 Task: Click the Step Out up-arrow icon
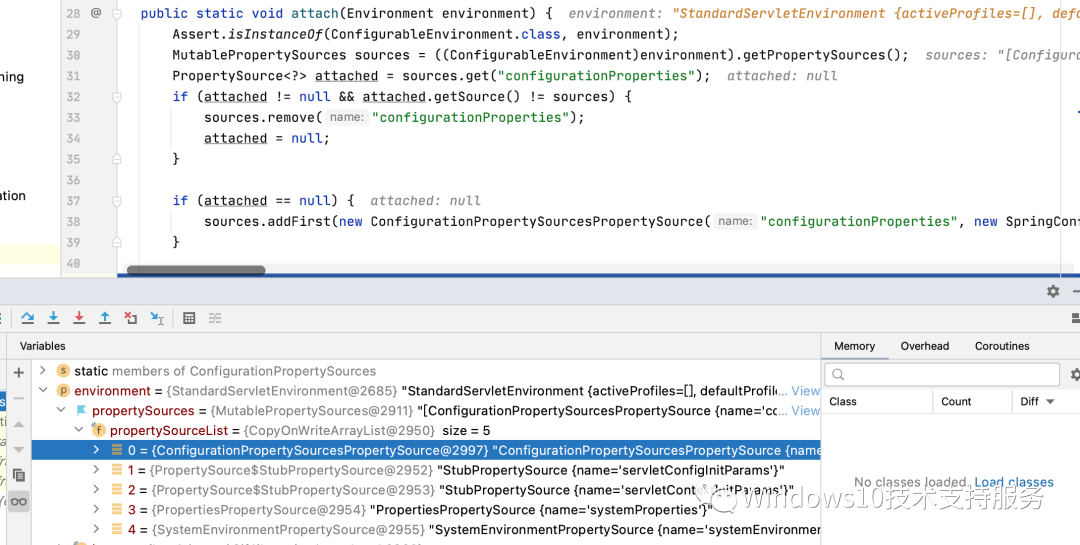coord(105,318)
